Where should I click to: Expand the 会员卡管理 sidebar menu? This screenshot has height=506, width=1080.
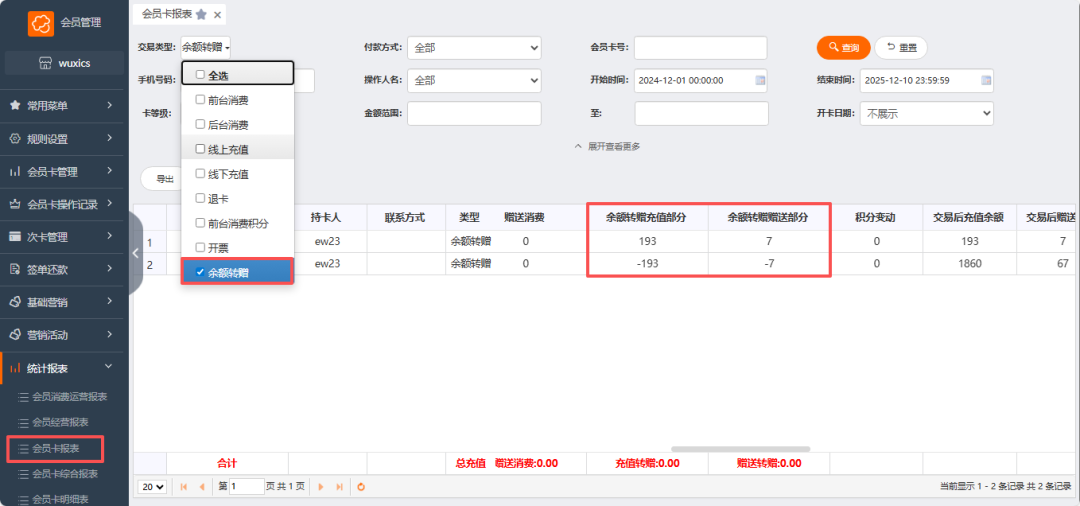click(x=64, y=172)
